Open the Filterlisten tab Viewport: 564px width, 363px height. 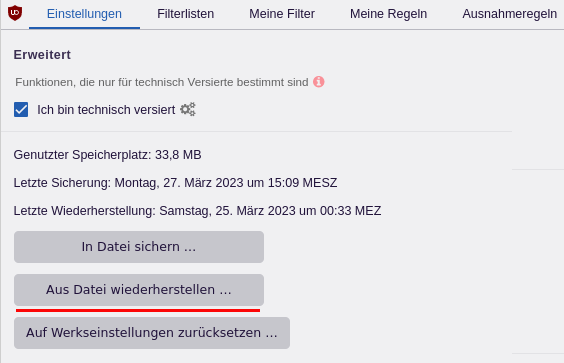[186, 14]
